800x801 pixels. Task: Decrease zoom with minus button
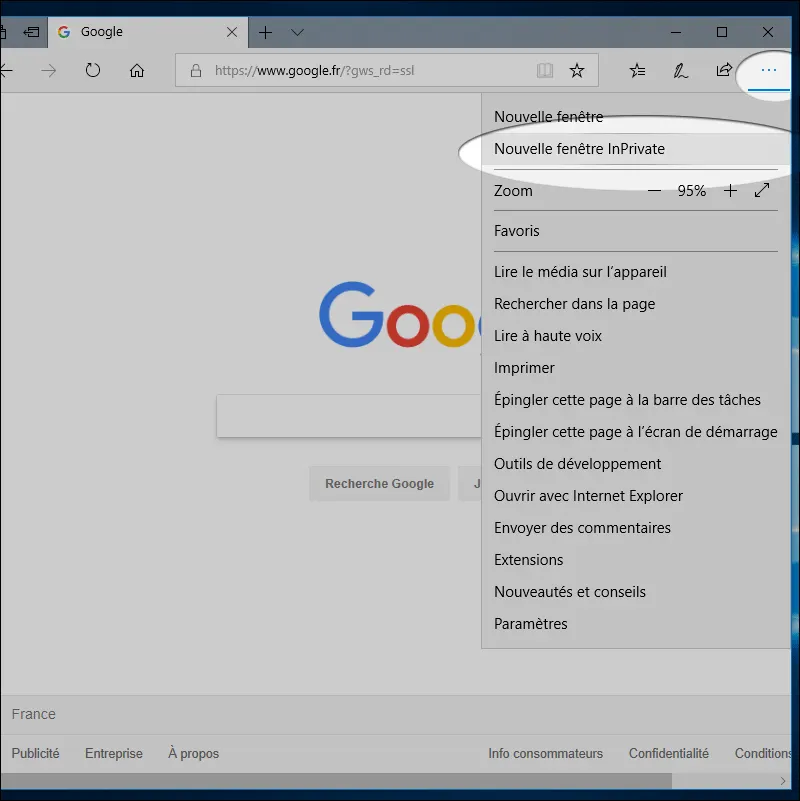[x=654, y=191]
